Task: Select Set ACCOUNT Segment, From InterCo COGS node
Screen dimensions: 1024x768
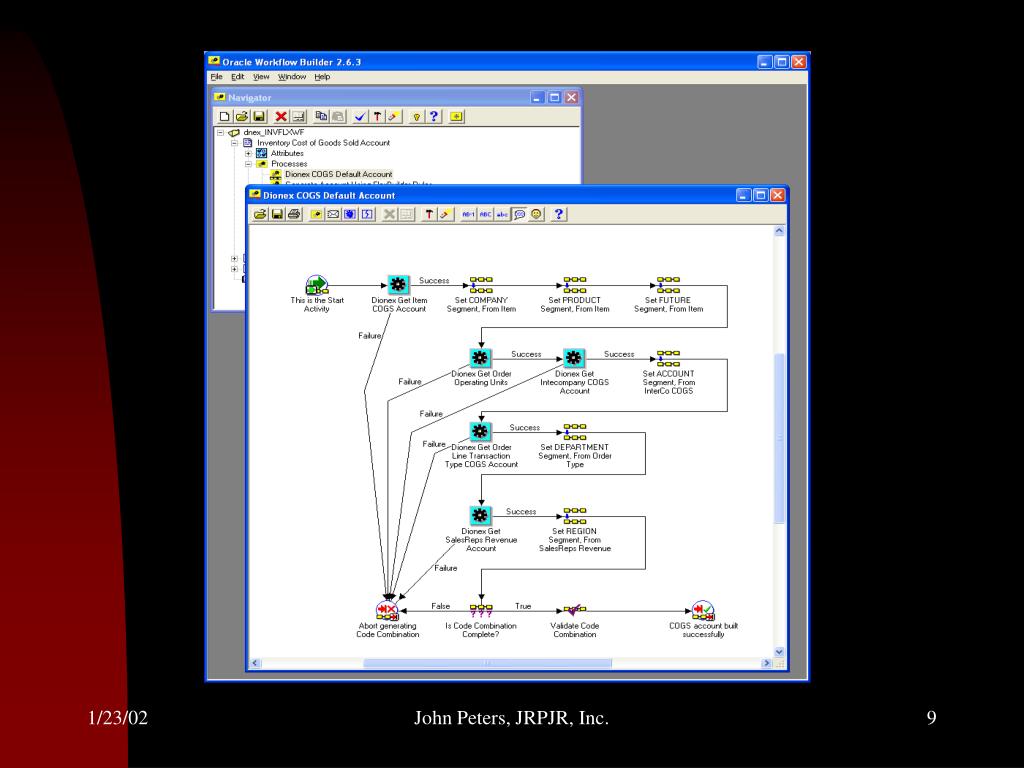Action: 668,358
